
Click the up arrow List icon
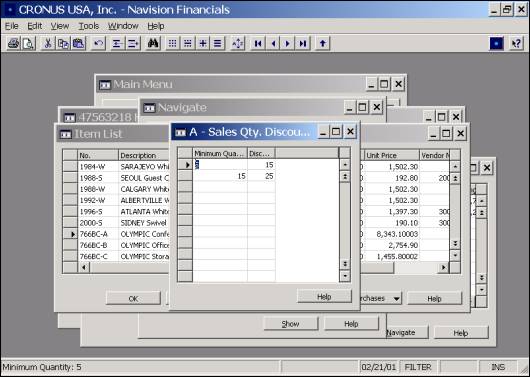[322, 43]
